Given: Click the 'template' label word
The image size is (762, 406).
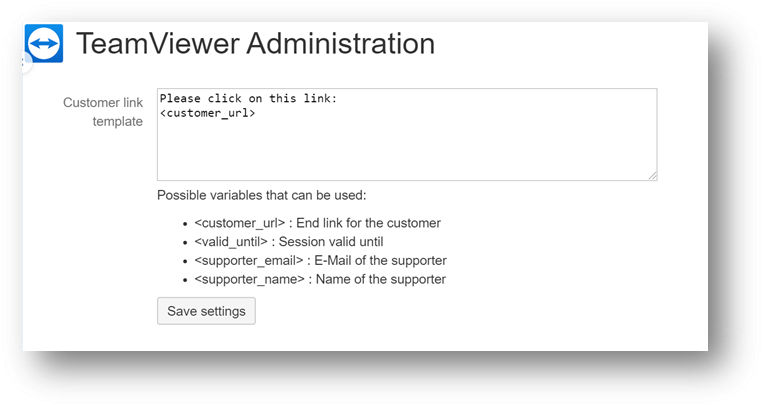Looking at the screenshot, I should pos(118,122).
